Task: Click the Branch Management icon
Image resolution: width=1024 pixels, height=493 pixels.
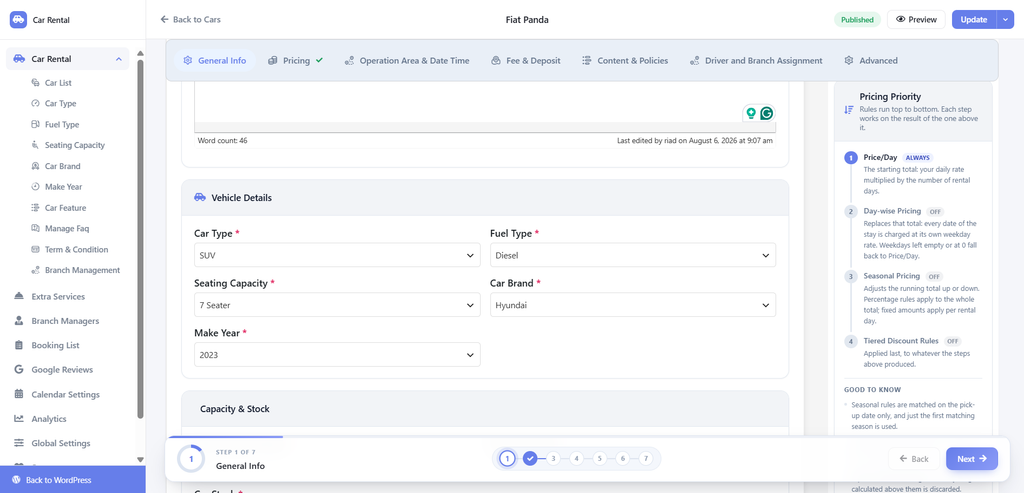Action: pyautogui.click(x=35, y=270)
